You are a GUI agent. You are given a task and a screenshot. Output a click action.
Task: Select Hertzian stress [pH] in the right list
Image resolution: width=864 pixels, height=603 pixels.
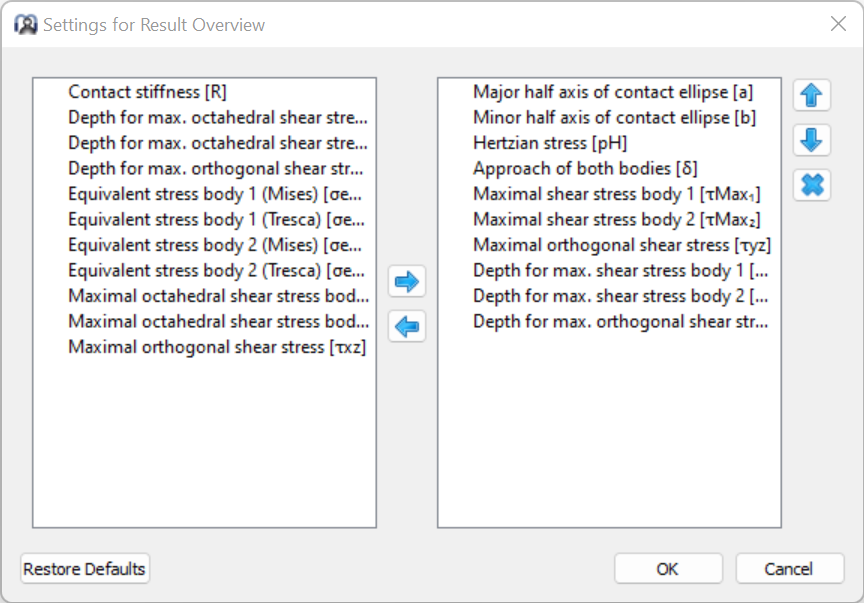(550, 143)
